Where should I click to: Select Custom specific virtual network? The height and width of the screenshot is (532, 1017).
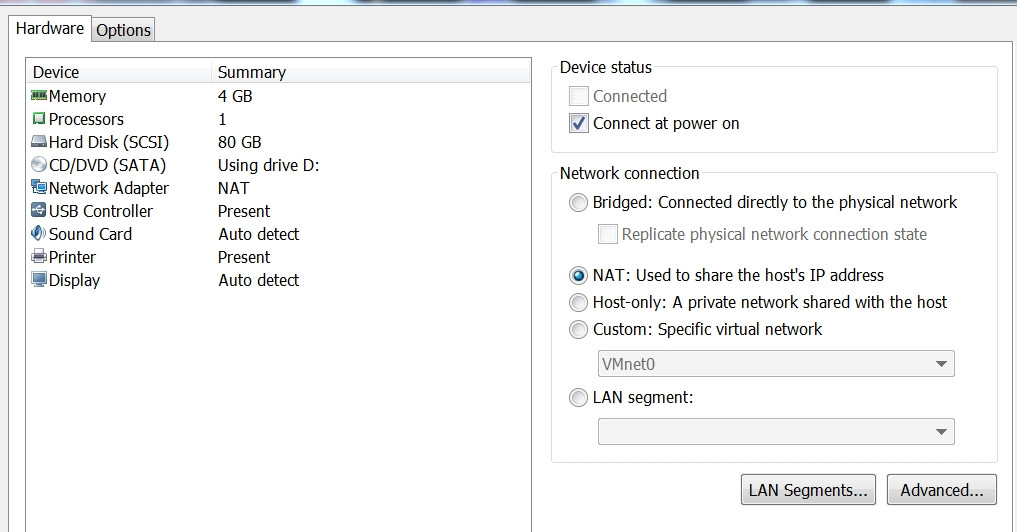coord(578,329)
